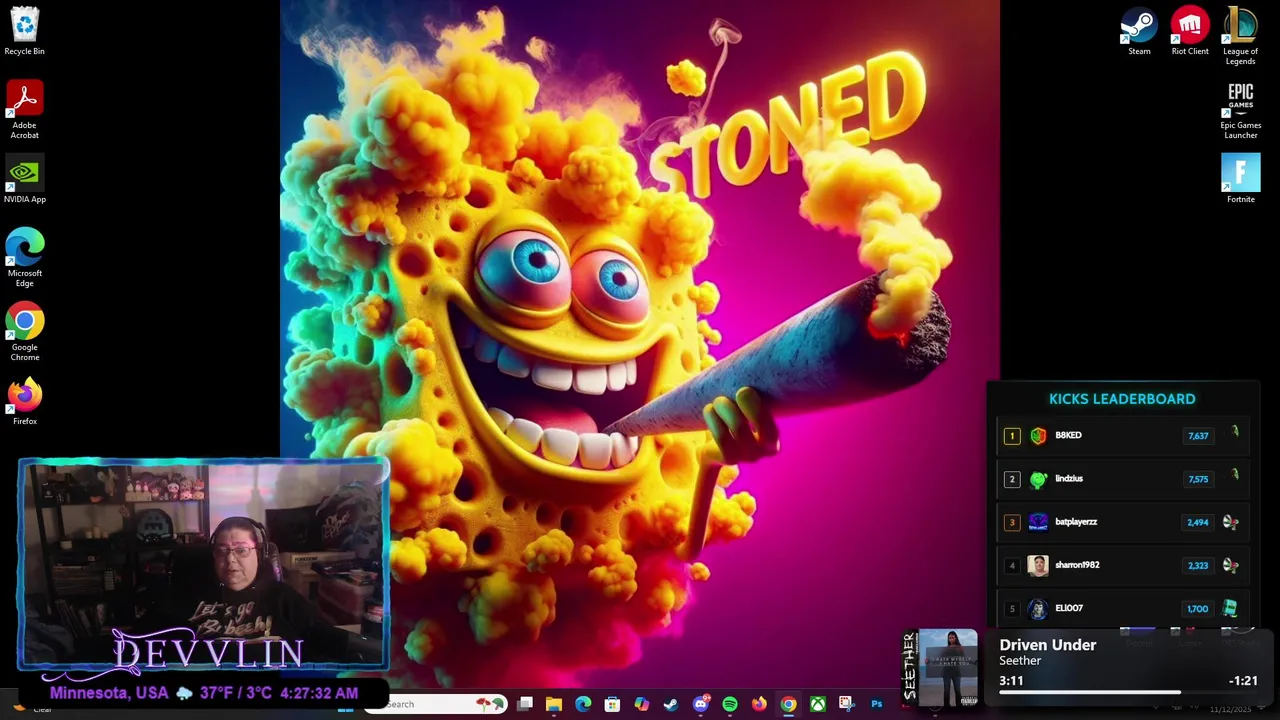Launch Fortnite desktop shortcut
The height and width of the screenshot is (720, 1280).
pyautogui.click(x=1240, y=178)
